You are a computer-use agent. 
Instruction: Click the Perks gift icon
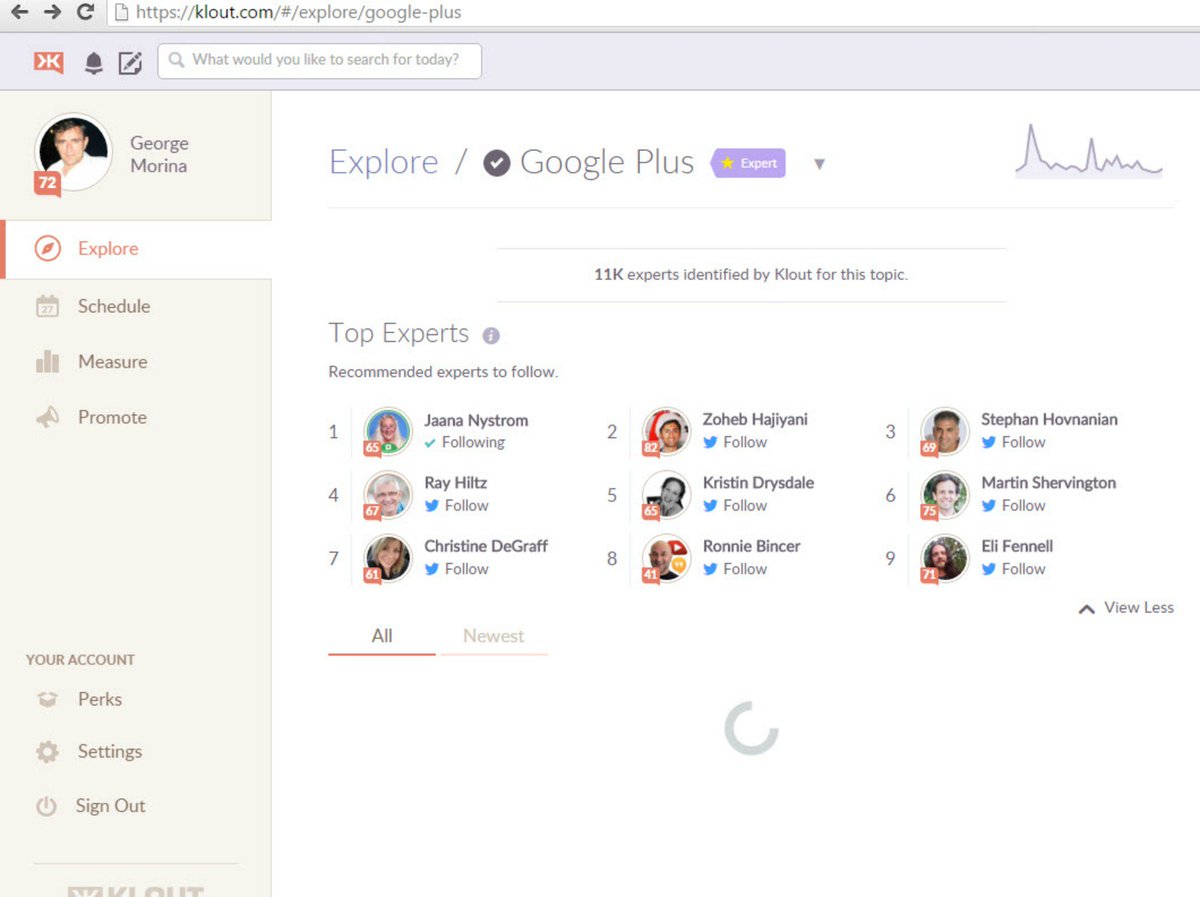(x=47, y=700)
